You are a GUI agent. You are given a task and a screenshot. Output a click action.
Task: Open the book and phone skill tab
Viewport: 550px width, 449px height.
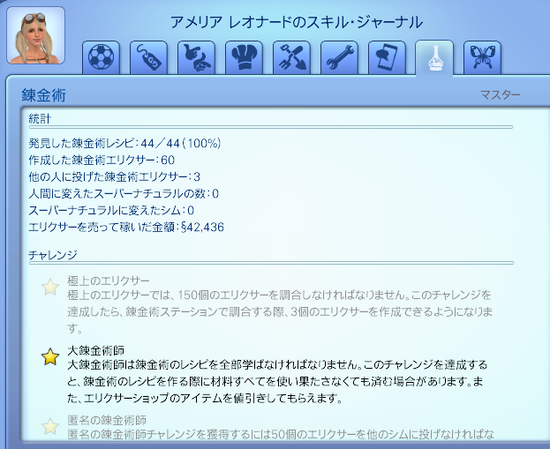coord(387,58)
